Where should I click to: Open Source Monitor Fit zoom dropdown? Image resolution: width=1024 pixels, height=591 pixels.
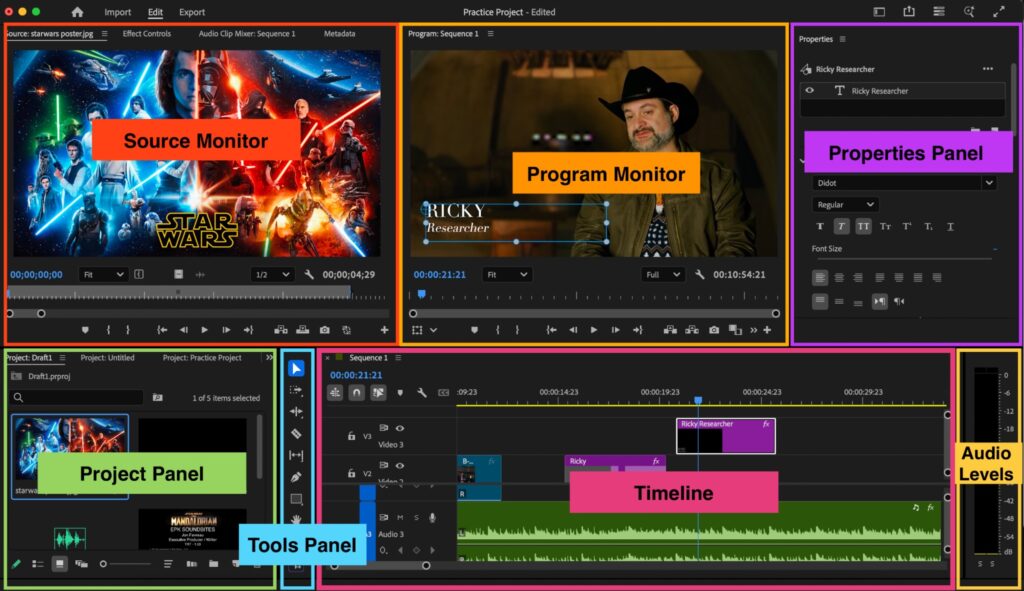103,274
